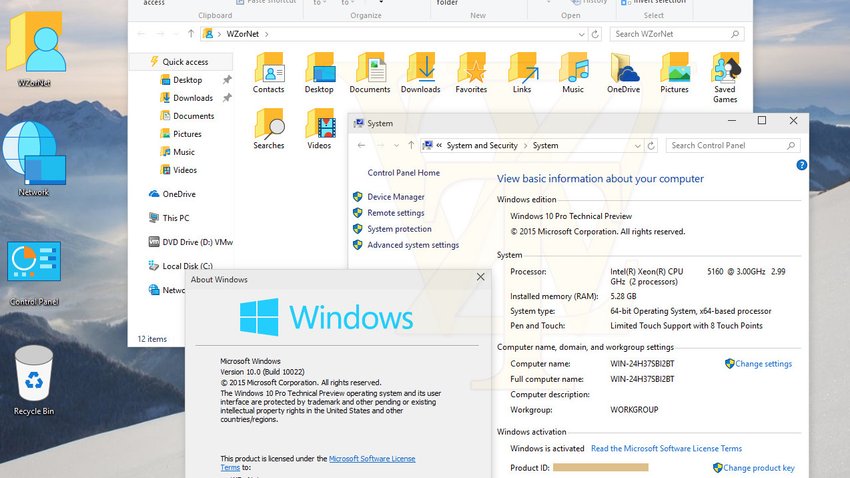850x478 pixels.
Task: Select DVD Drive (D:) in navigation pane
Action: [191, 242]
